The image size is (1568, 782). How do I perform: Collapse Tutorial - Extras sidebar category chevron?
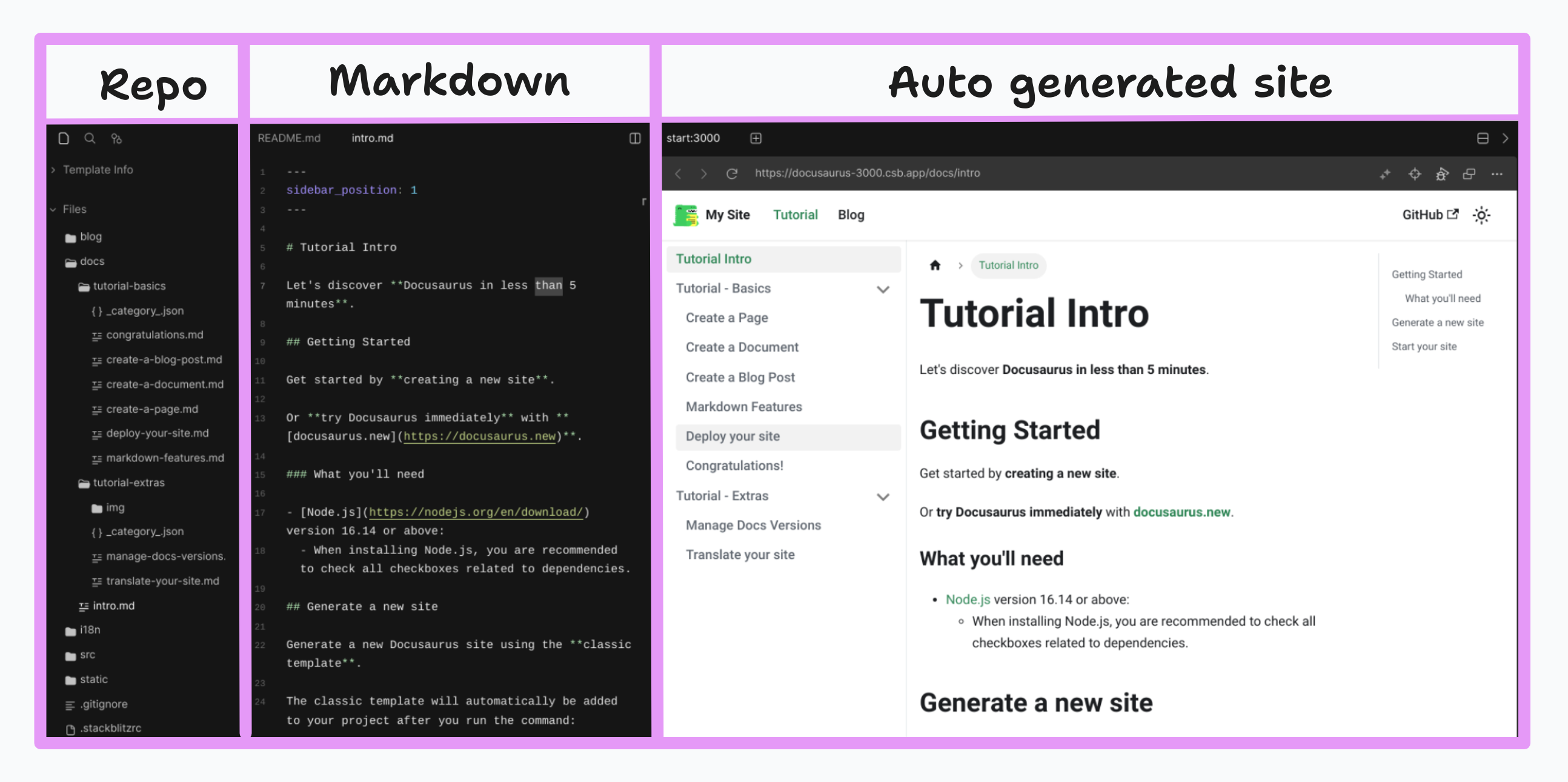883,496
